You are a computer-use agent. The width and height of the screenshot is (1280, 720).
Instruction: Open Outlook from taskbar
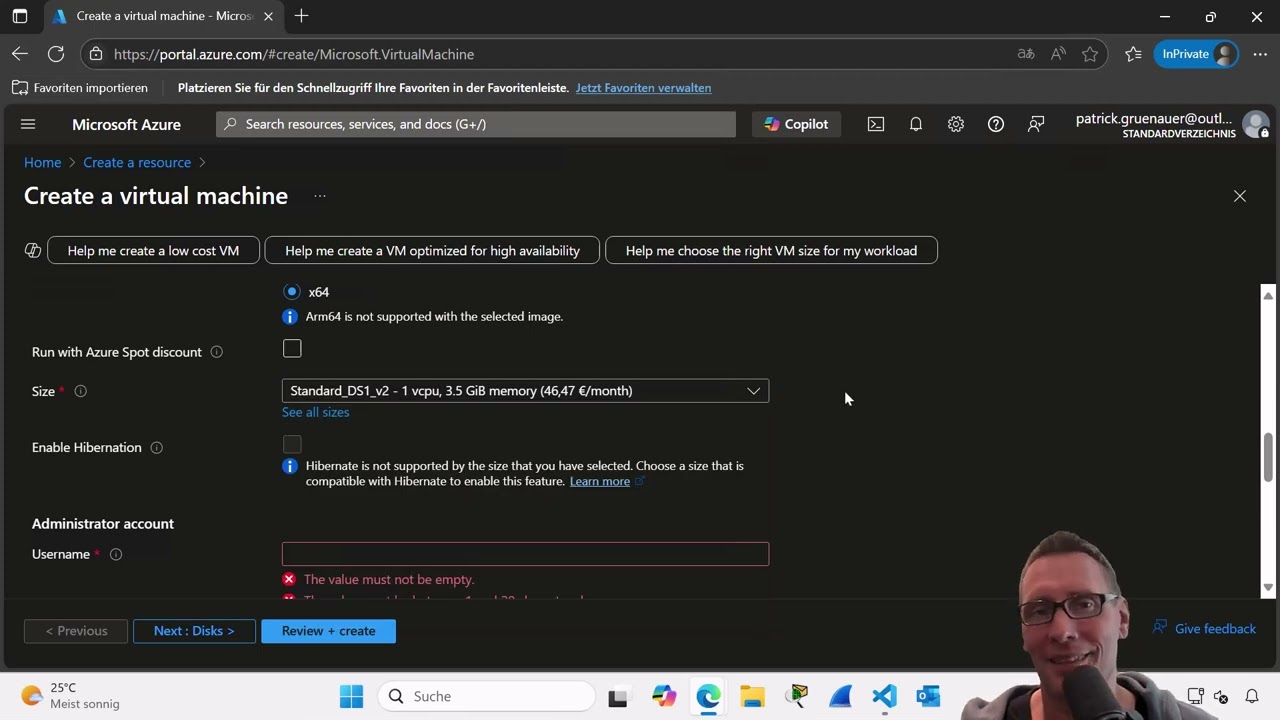pos(928,696)
